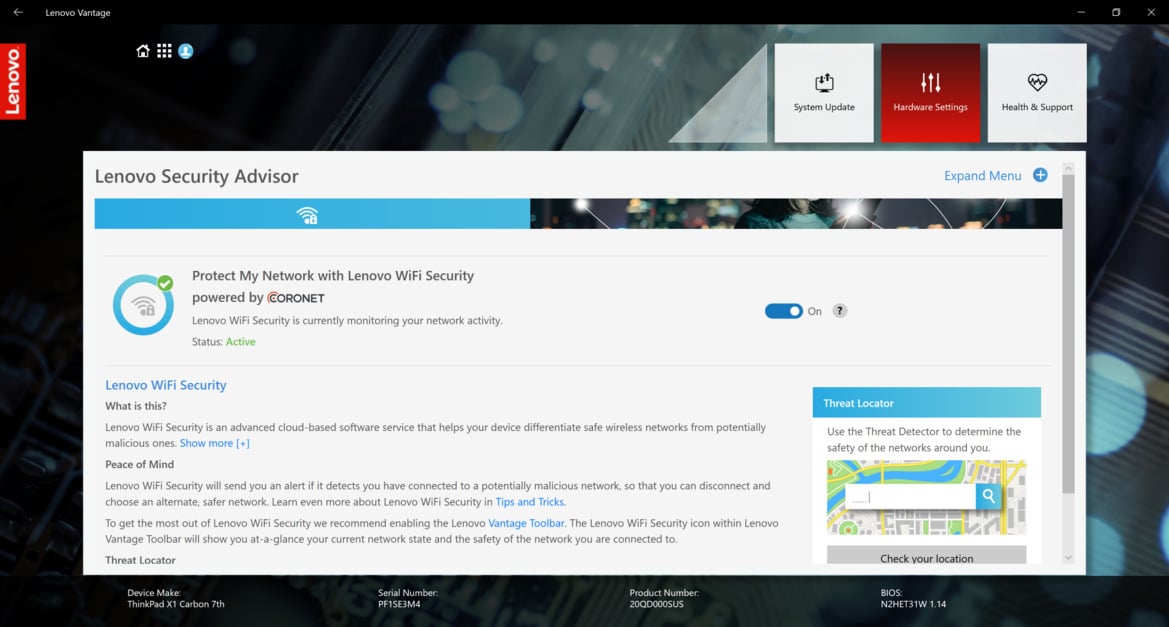Click the Lenovo Security Advisor heading
Image resolution: width=1169 pixels, height=627 pixels.
point(196,176)
